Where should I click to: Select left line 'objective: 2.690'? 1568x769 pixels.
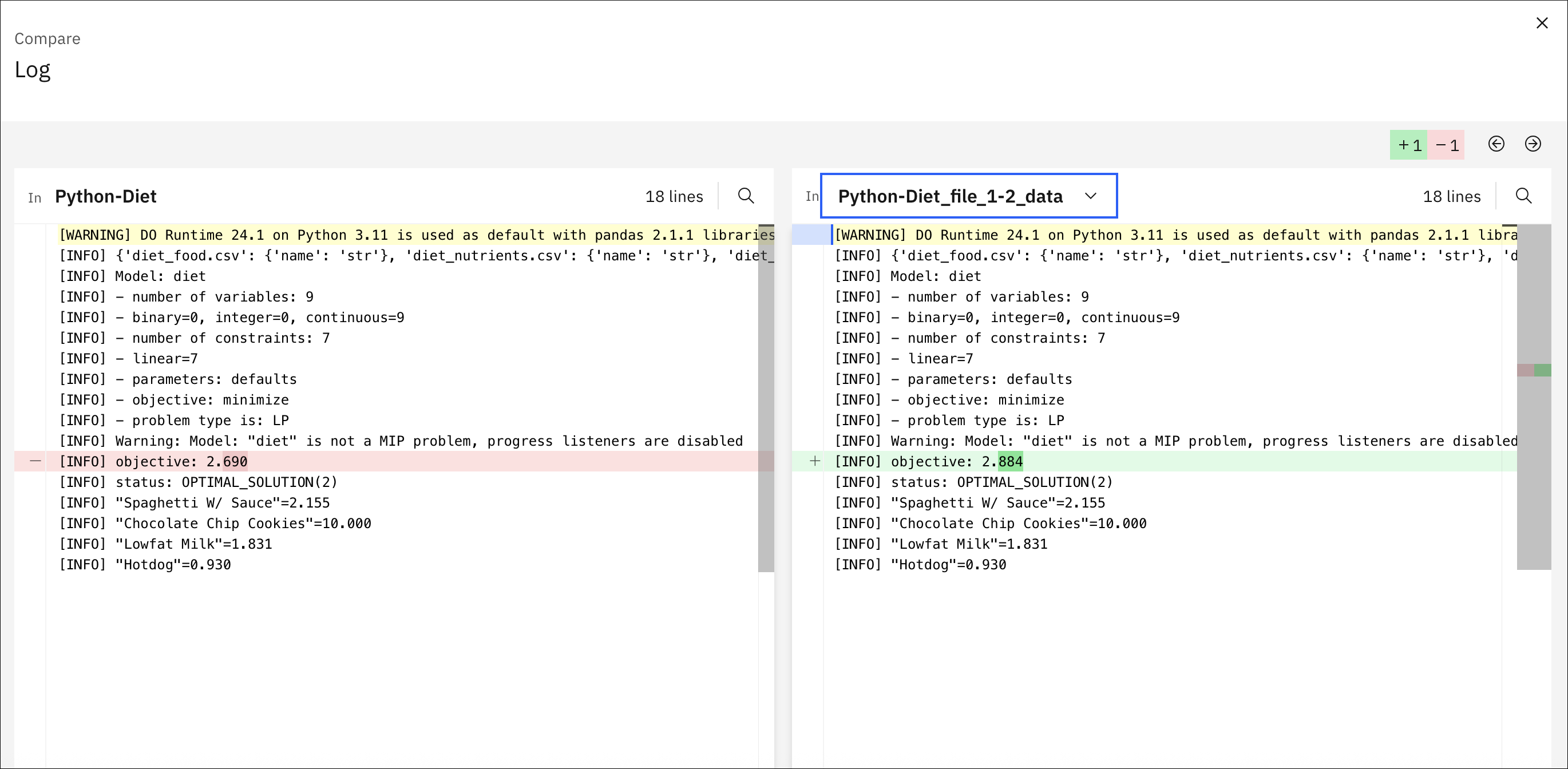tap(153, 462)
